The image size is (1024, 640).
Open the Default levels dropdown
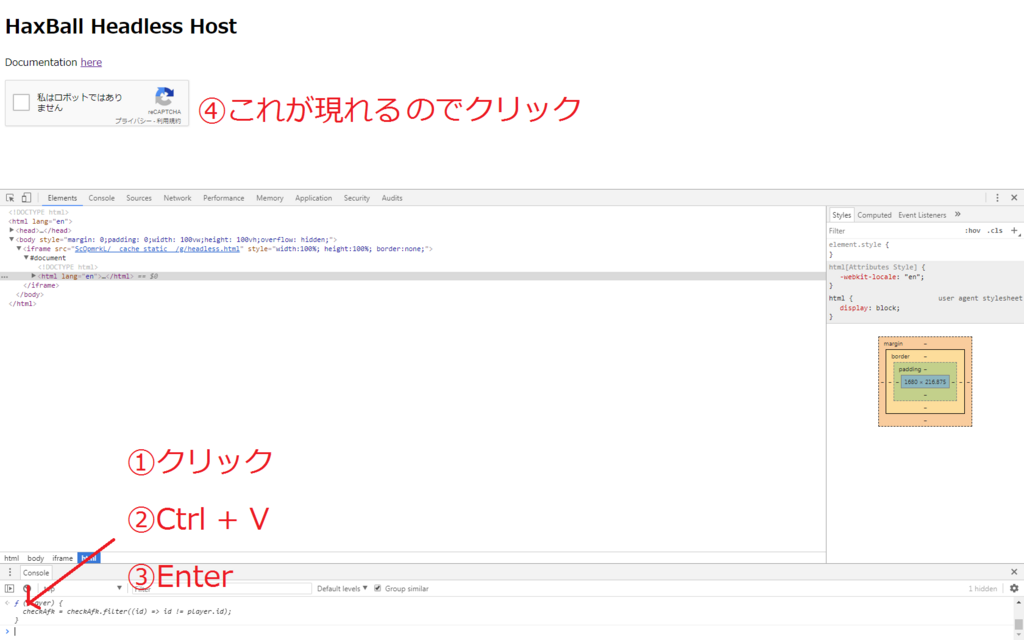click(342, 588)
